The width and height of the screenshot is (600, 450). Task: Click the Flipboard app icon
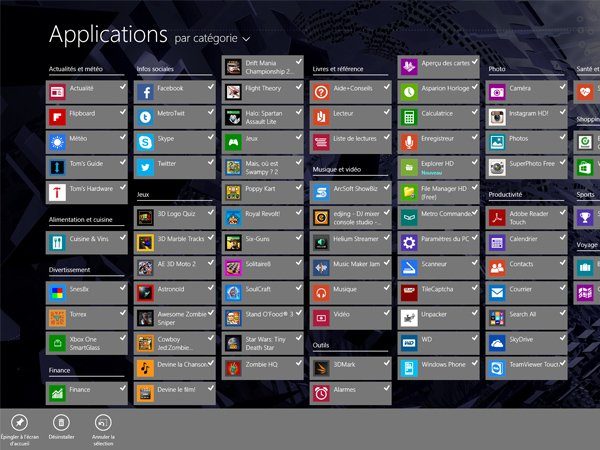tap(57, 117)
